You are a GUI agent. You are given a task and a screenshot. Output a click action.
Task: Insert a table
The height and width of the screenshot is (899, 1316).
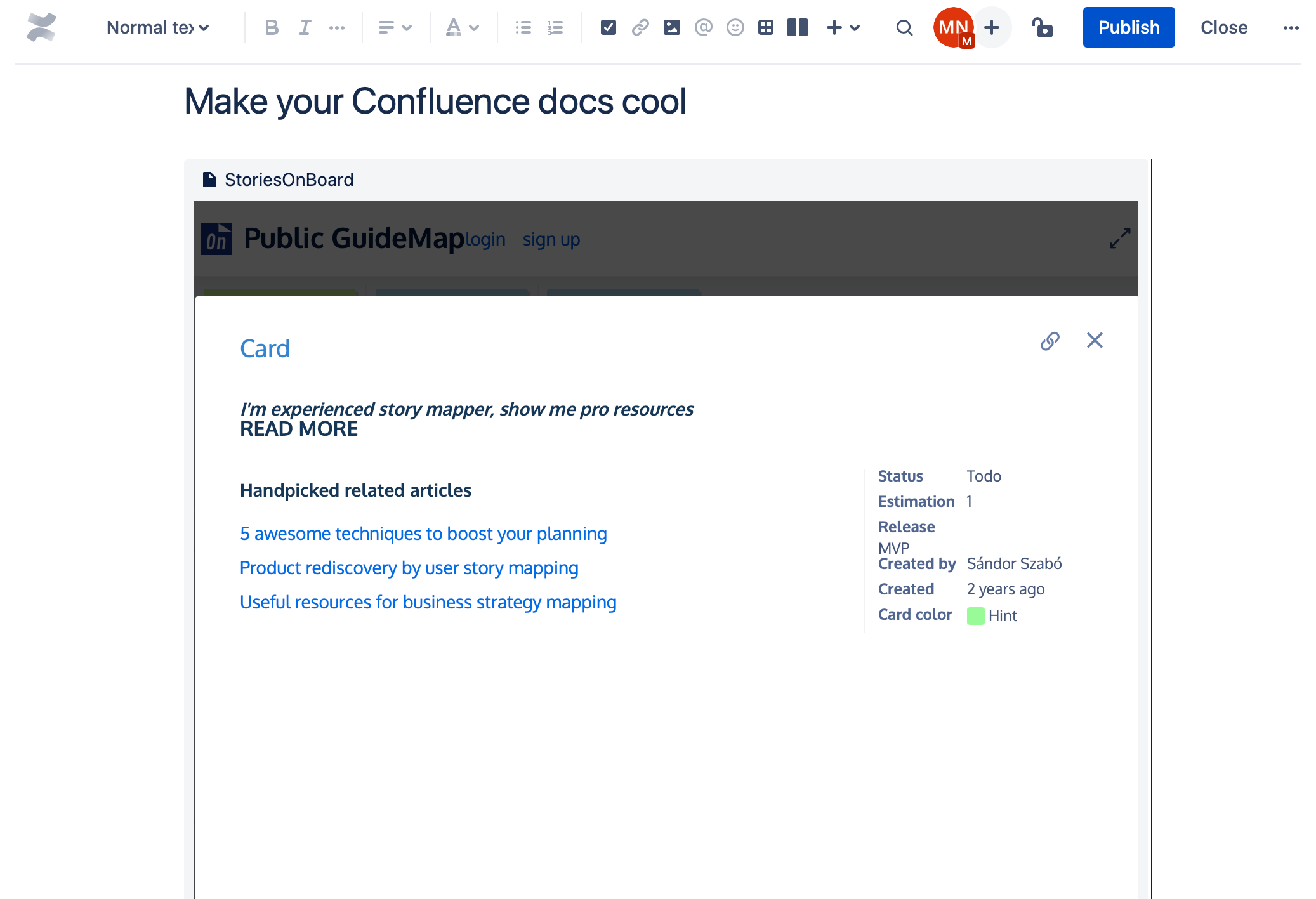pos(766,27)
